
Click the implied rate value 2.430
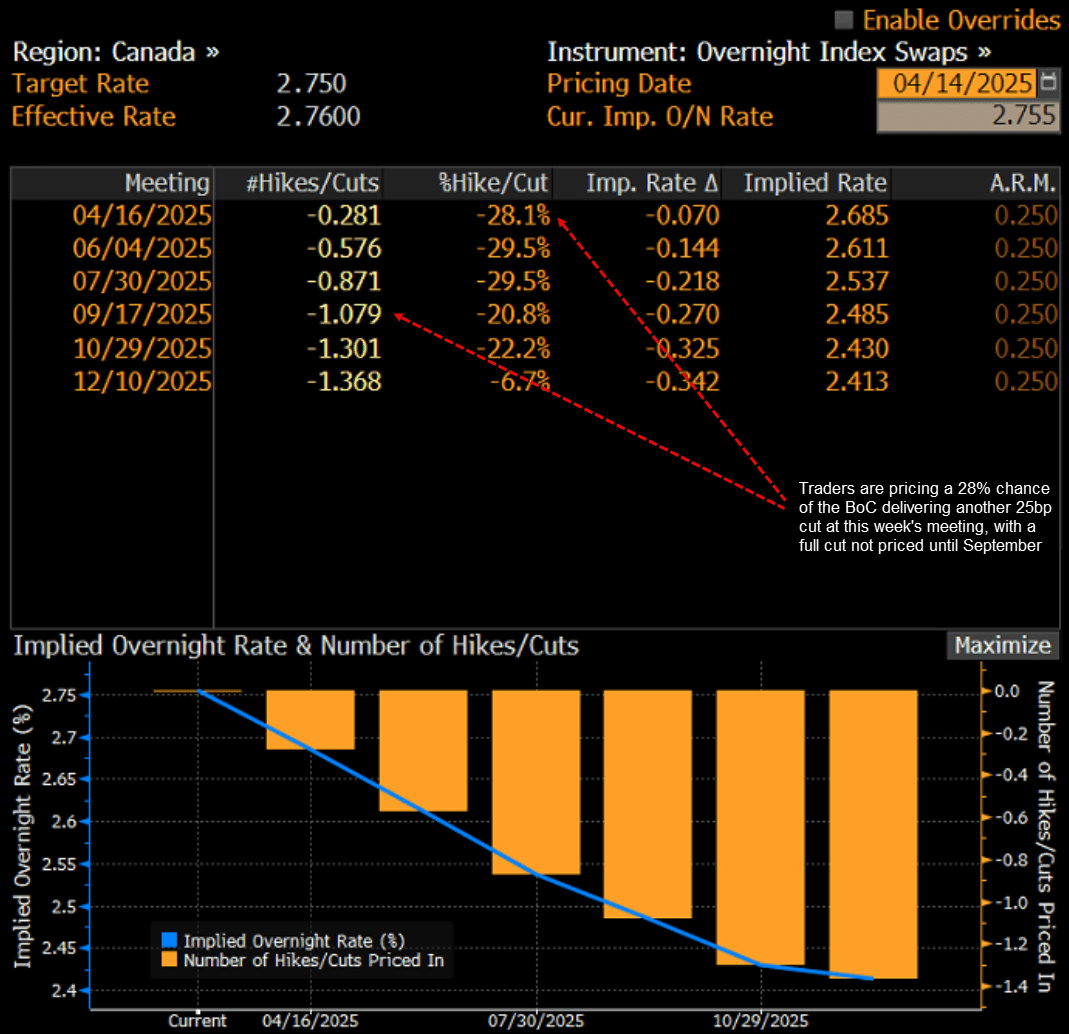point(857,348)
